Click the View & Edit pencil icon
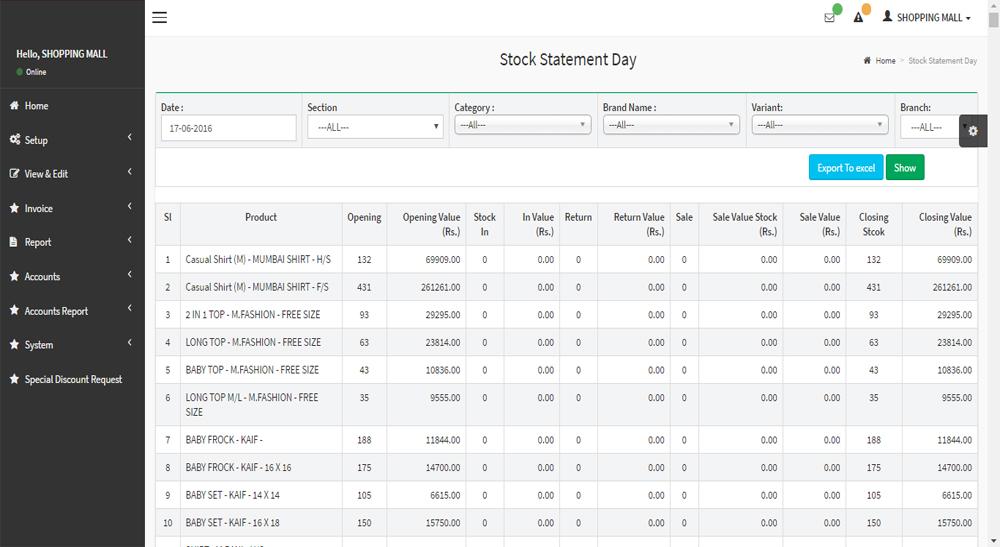This screenshot has height=547, width=1000. (x=14, y=173)
